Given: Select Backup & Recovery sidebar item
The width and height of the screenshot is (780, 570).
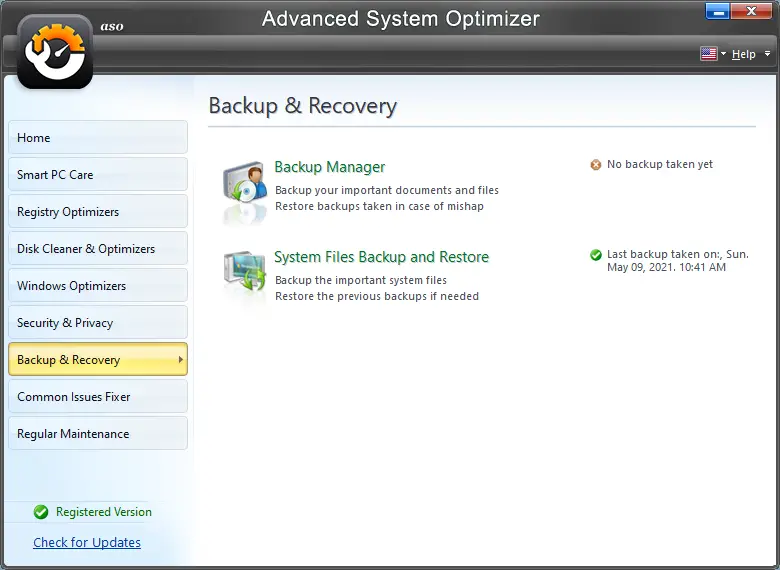Looking at the screenshot, I should click(98, 359).
